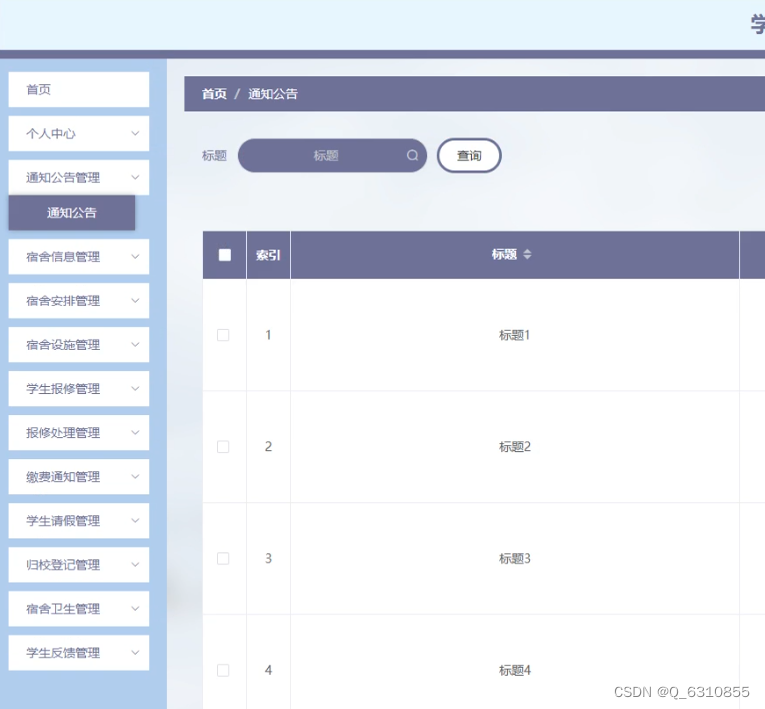765x709 pixels.
Task: Select the cell reading 标题3
Action: click(x=514, y=558)
